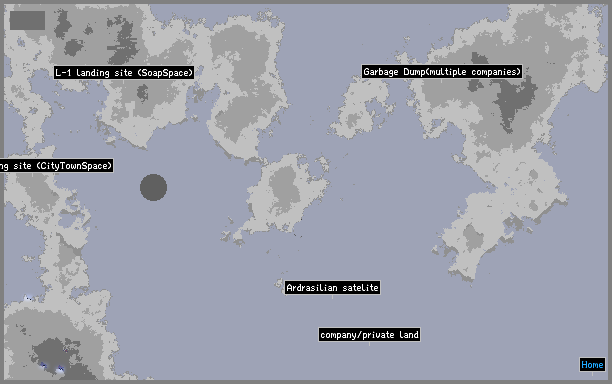Click the small dark patch below the SoapSpace label
The height and width of the screenshot is (384, 612).
tap(142, 93)
